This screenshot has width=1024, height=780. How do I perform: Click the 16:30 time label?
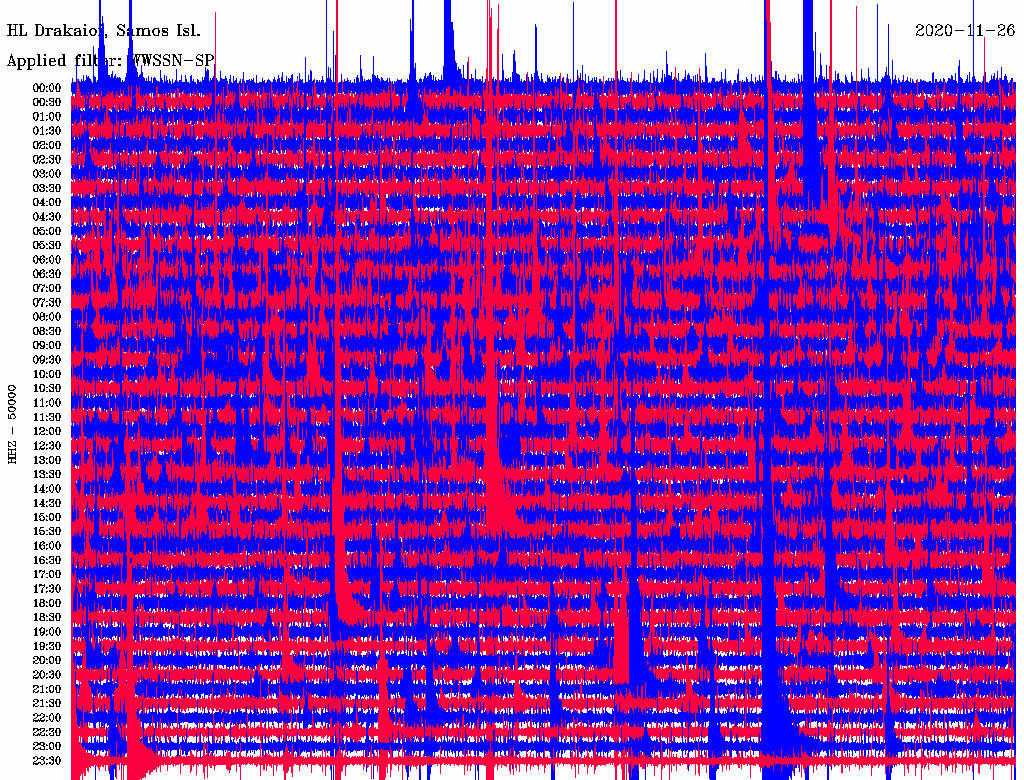(47, 561)
